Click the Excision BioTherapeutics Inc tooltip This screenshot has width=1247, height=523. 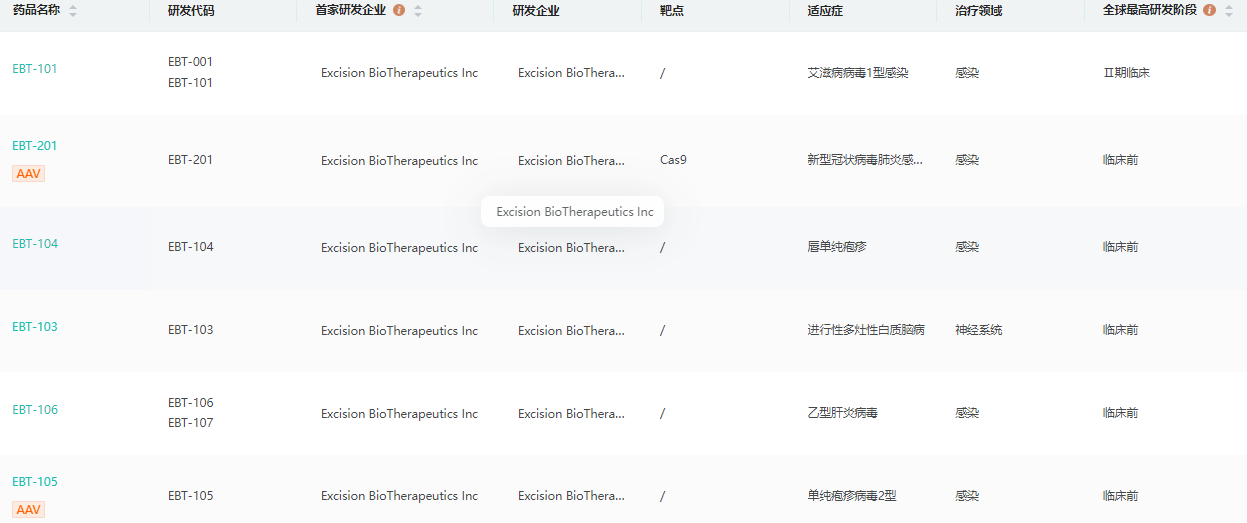click(573, 212)
